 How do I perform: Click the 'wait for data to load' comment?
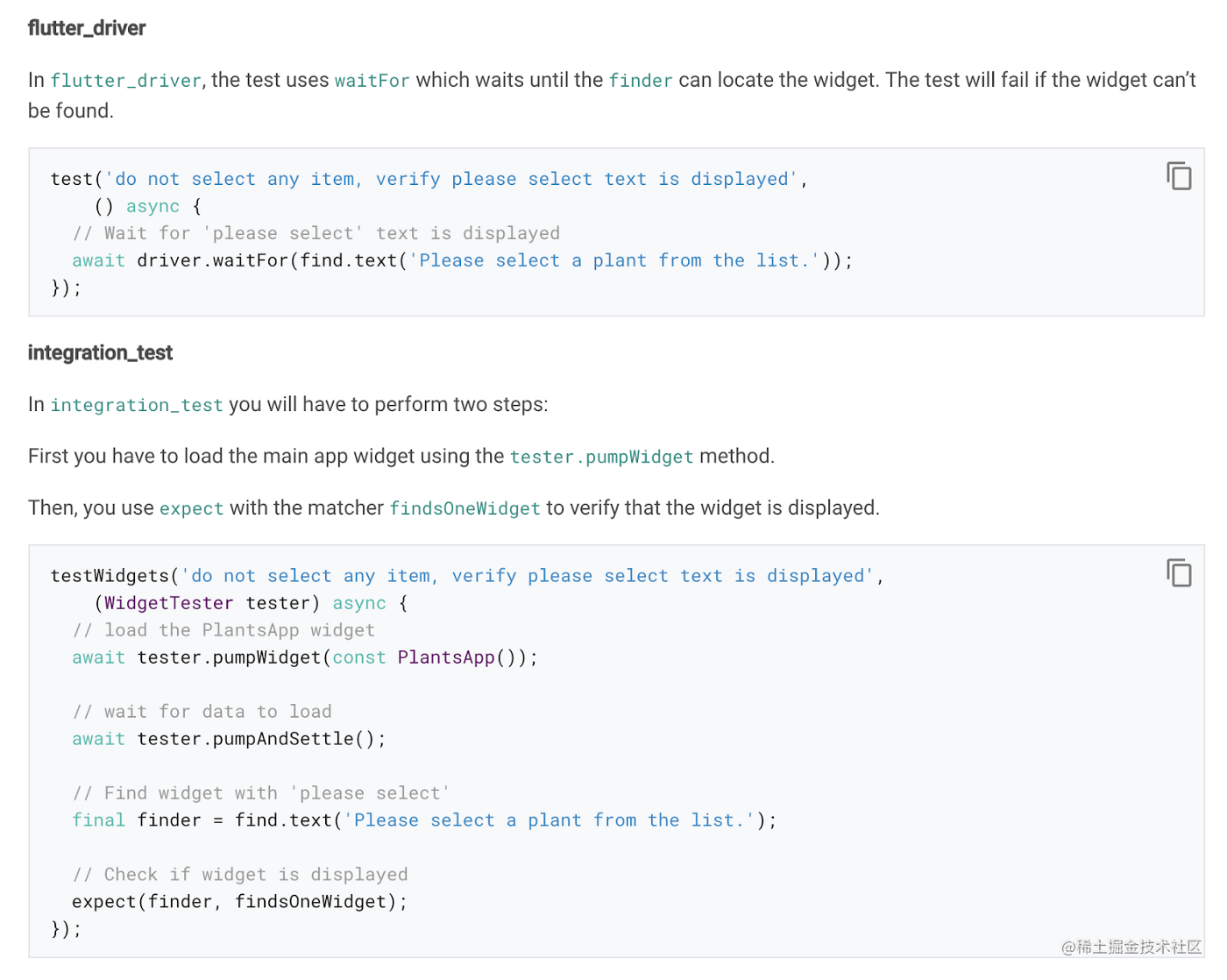(x=202, y=712)
